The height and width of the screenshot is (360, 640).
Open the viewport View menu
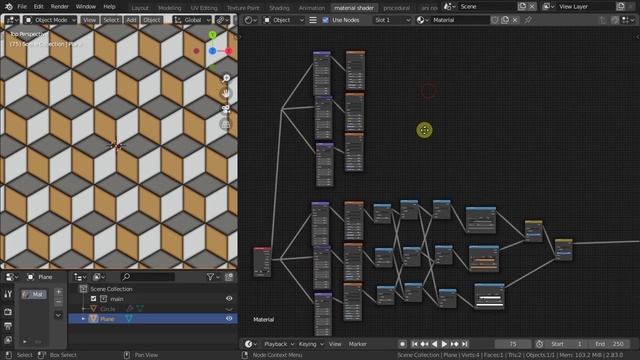point(89,20)
